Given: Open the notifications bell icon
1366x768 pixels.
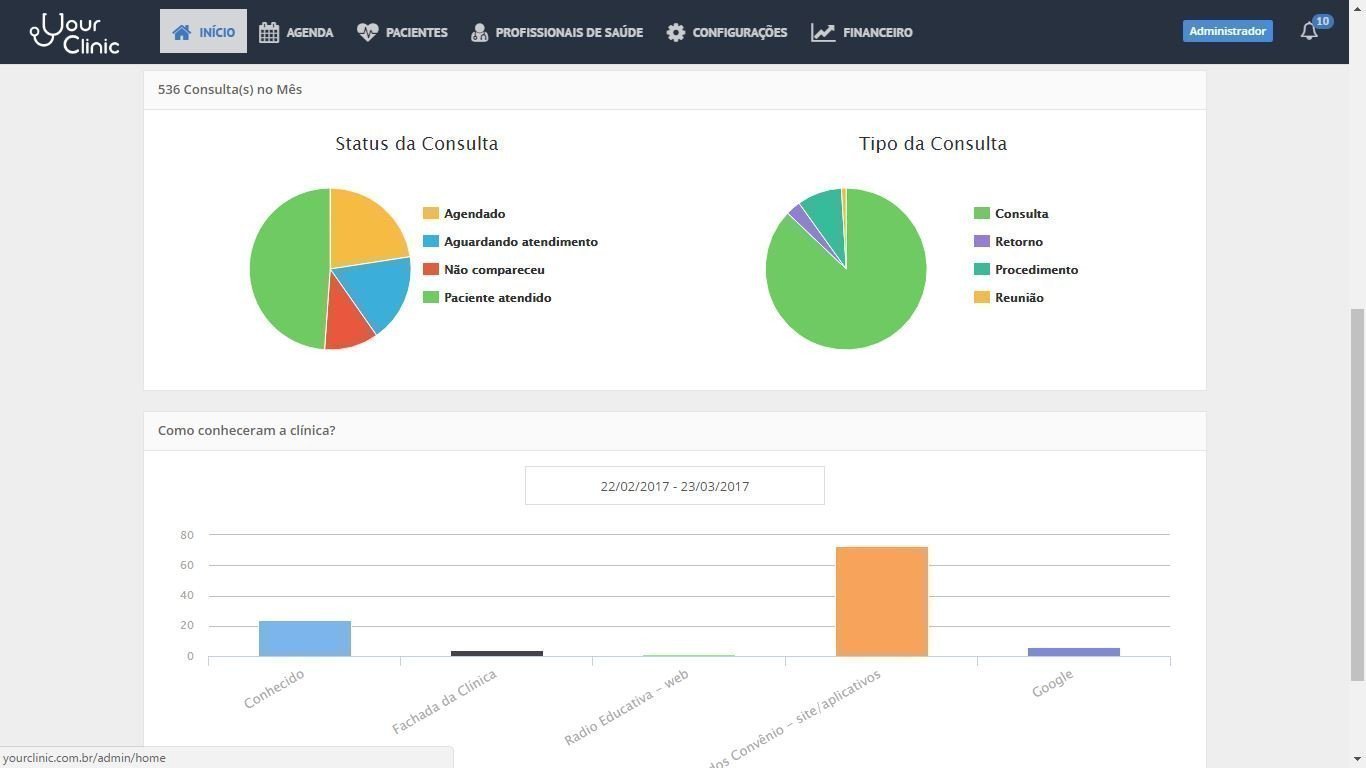Looking at the screenshot, I should coord(1309,31).
